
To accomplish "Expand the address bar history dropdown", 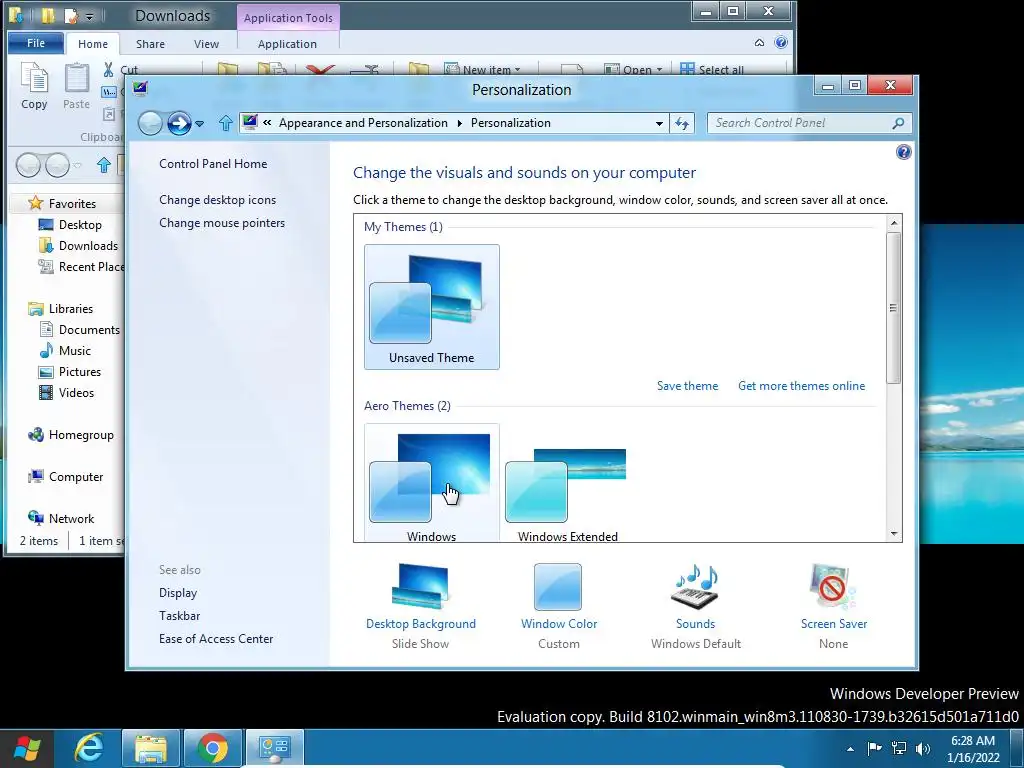I will pos(659,123).
